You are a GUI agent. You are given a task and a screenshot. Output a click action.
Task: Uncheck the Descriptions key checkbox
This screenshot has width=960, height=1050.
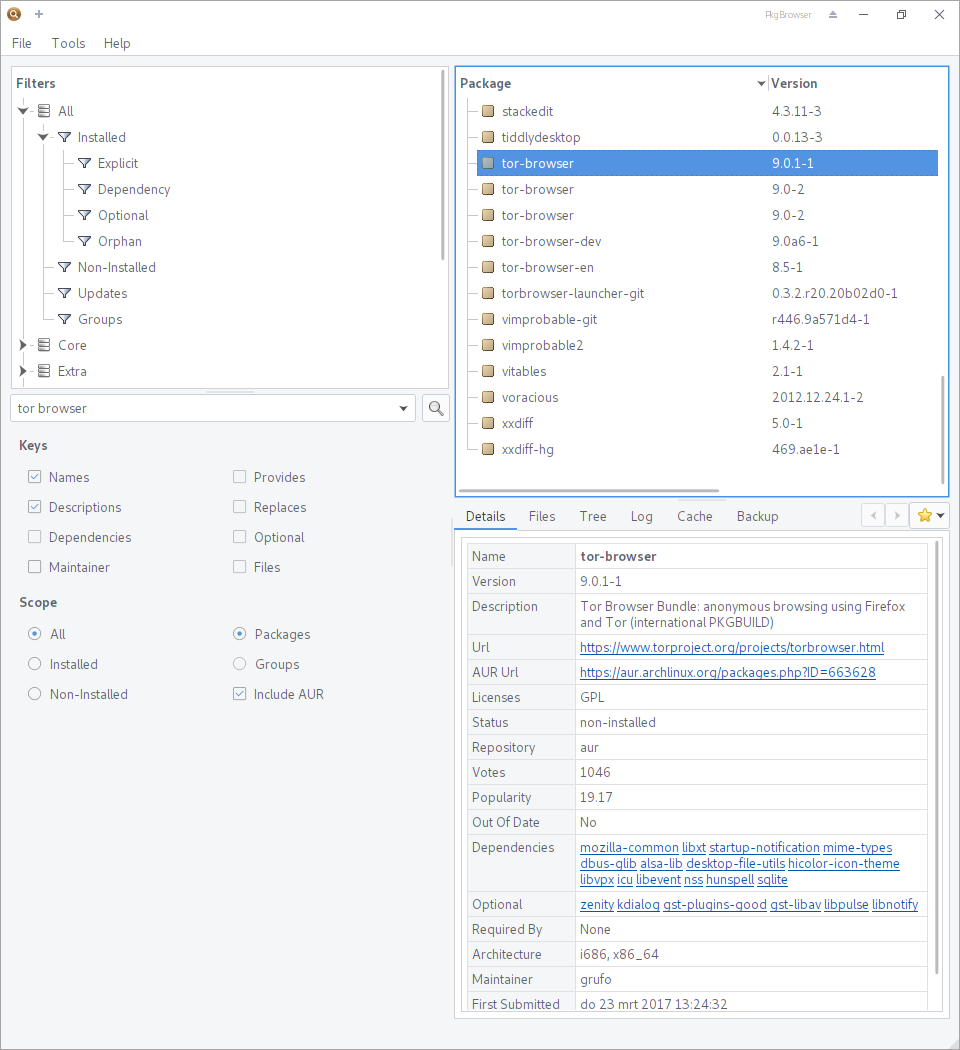click(x=35, y=507)
